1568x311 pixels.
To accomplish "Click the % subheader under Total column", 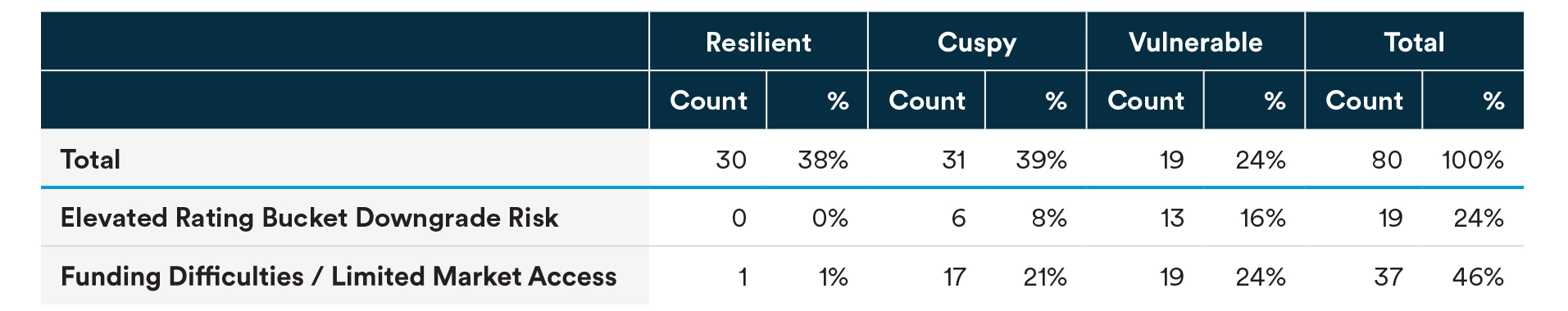I will pyautogui.click(x=1493, y=101).
